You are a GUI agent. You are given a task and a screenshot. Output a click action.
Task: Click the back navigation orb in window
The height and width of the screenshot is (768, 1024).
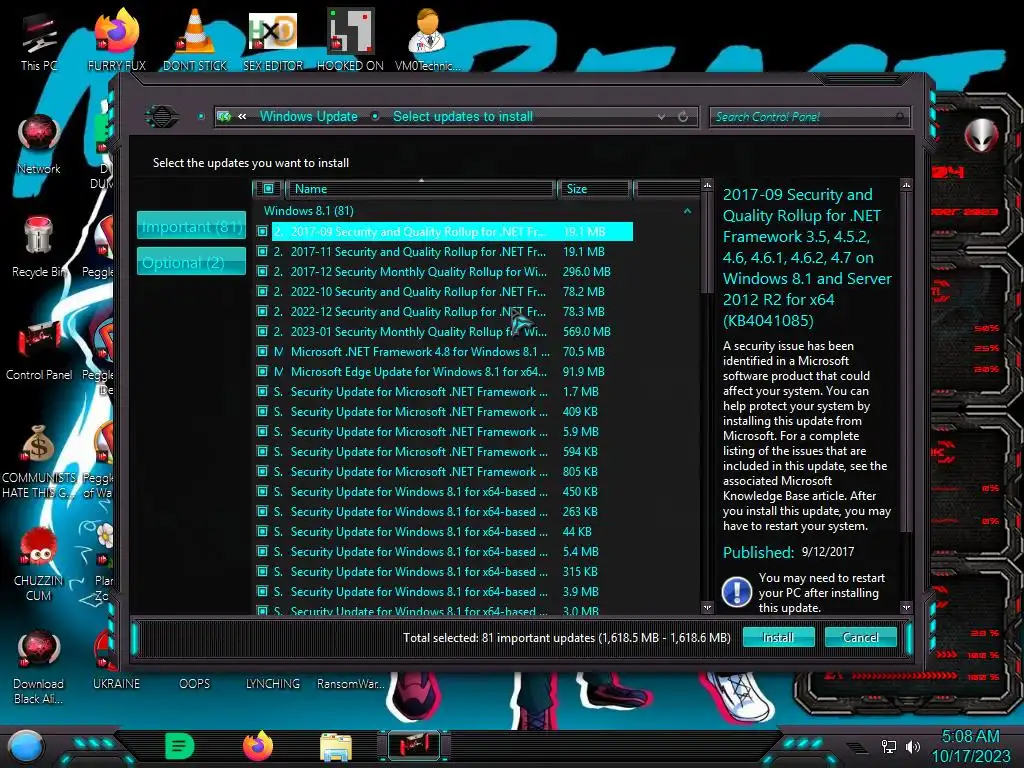(x=161, y=117)
